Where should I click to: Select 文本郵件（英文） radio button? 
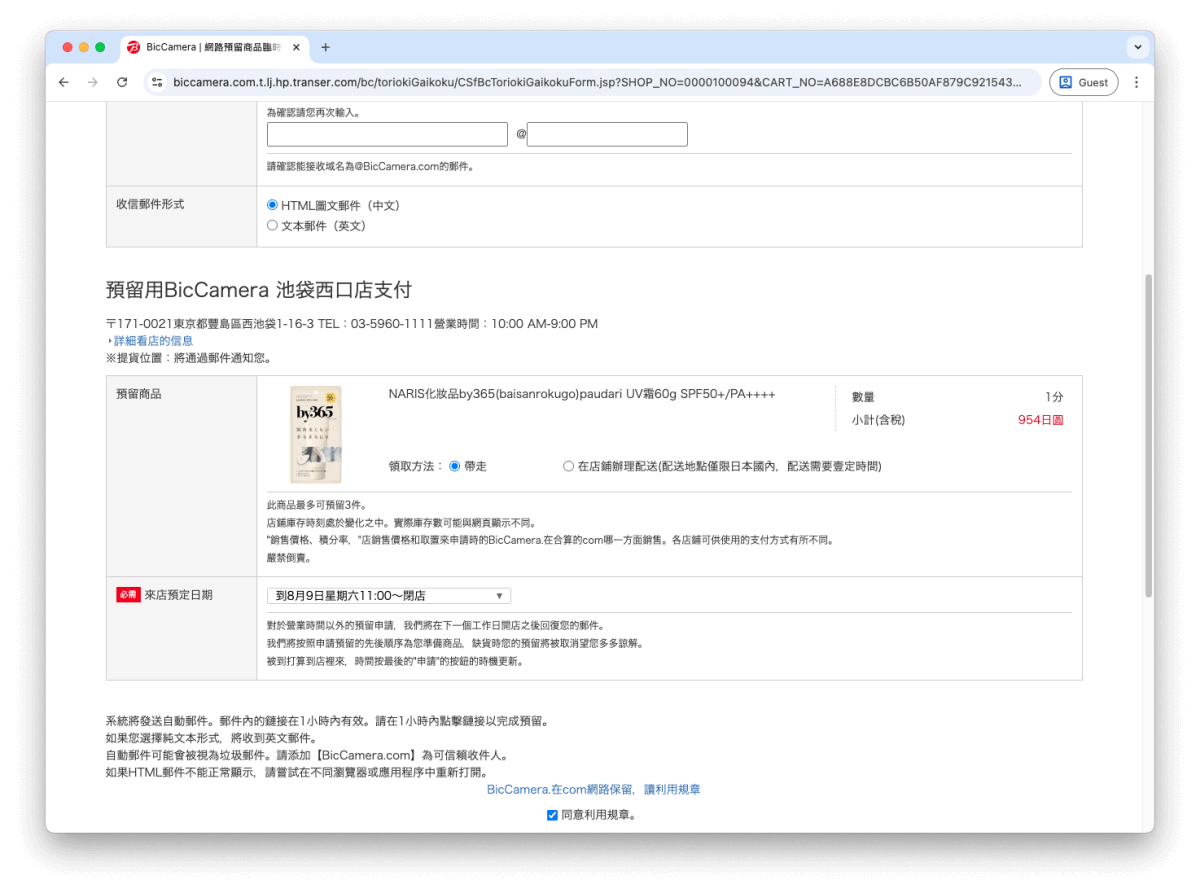pos(272,226)
